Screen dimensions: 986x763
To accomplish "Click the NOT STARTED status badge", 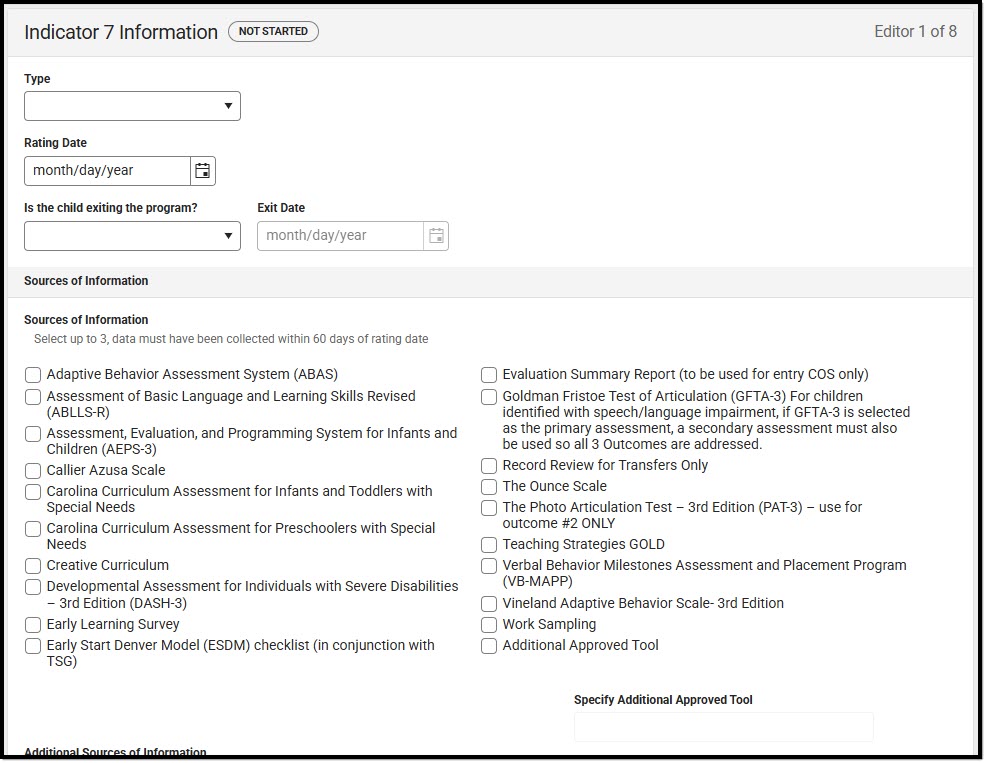I will coord(273,31).
